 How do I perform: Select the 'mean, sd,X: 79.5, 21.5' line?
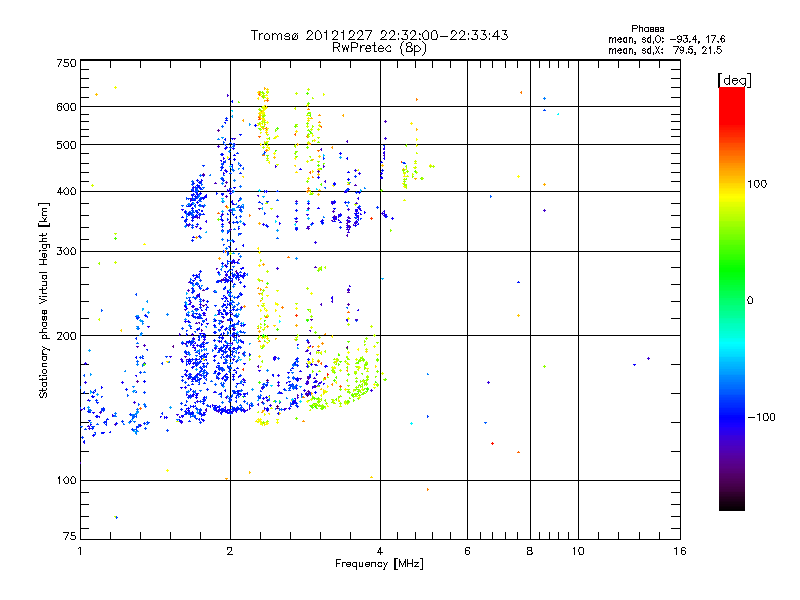pos(665,50)
